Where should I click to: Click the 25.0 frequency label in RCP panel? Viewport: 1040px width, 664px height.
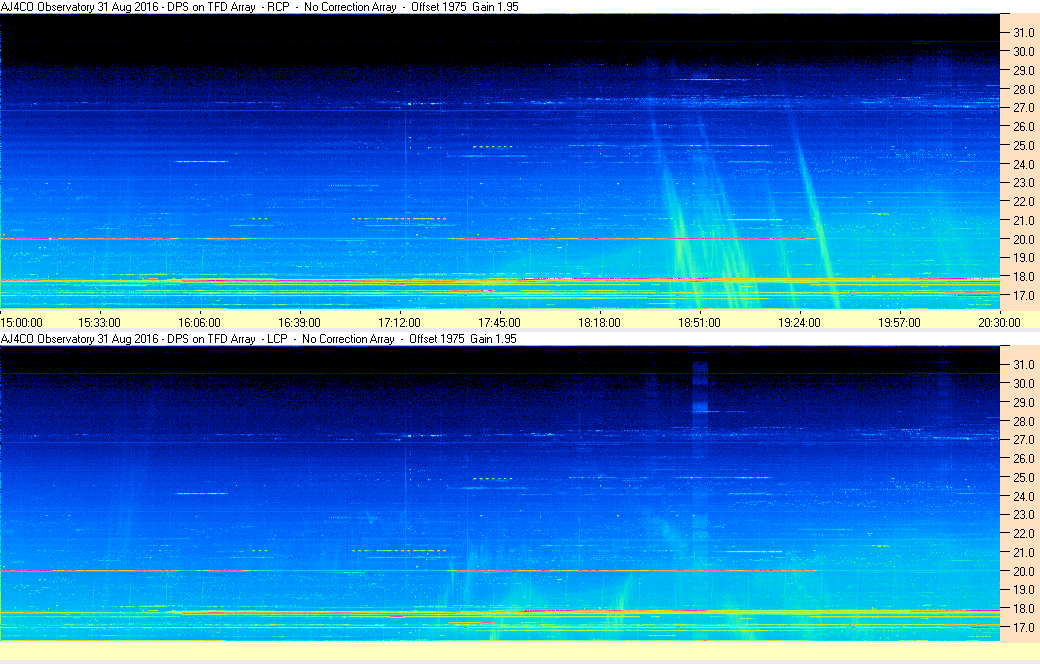(x=1023, y=145)
